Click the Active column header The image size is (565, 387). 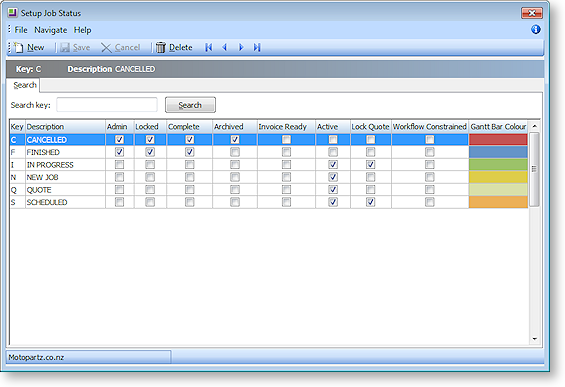click(333, 127)
